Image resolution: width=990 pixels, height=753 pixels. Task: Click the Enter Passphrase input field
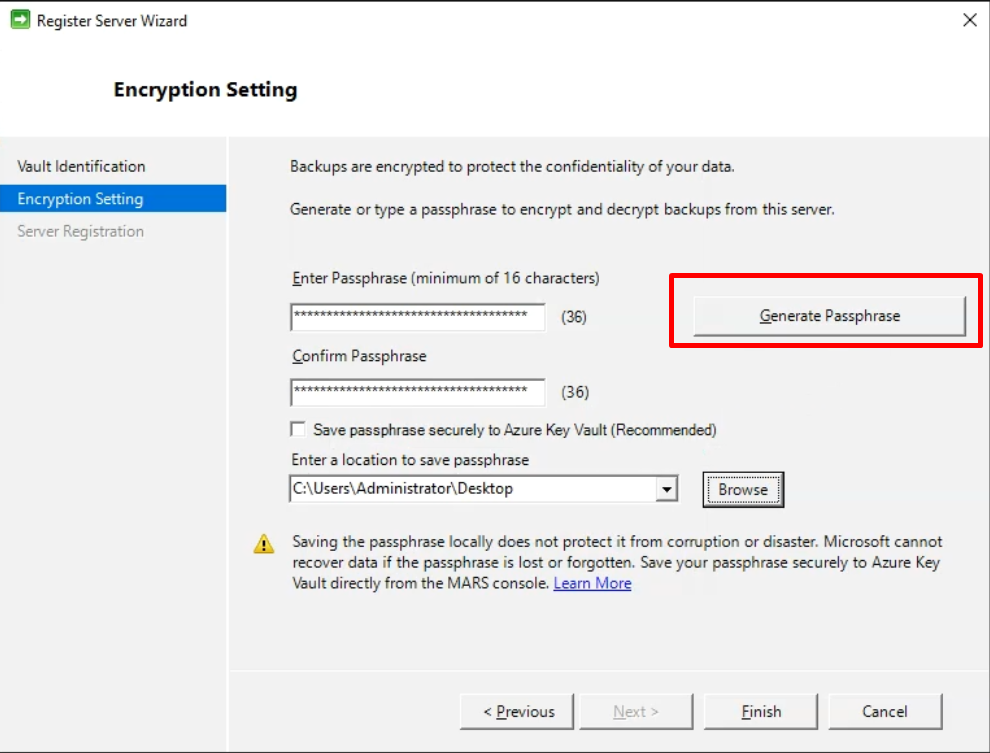417,317
